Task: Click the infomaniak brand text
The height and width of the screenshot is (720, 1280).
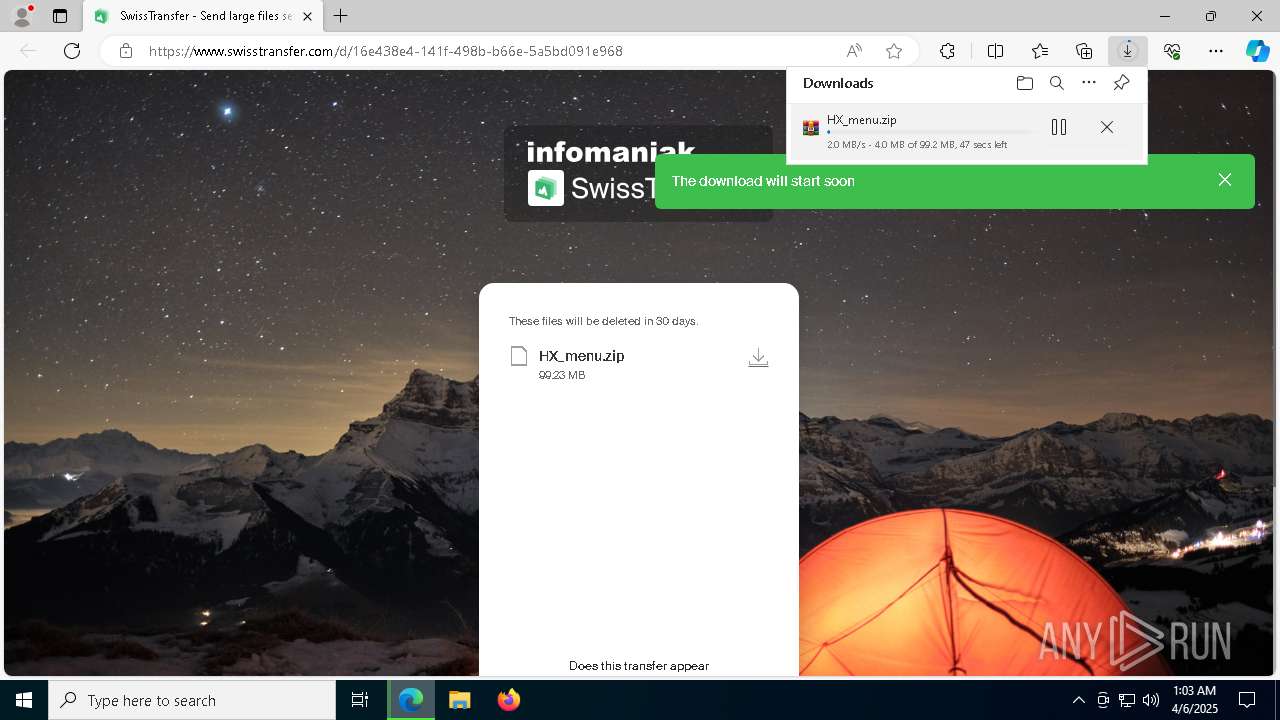Action: pos(610,152)
